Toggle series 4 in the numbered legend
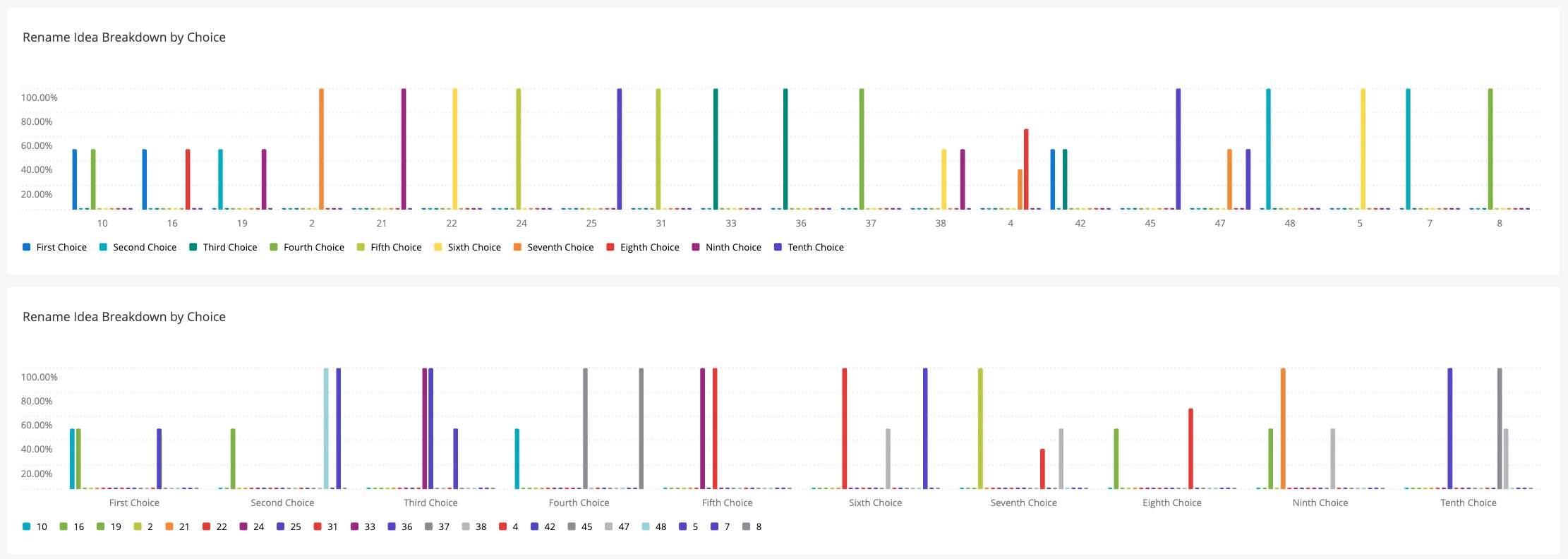The image size is (1568, 559). (509, 527)
